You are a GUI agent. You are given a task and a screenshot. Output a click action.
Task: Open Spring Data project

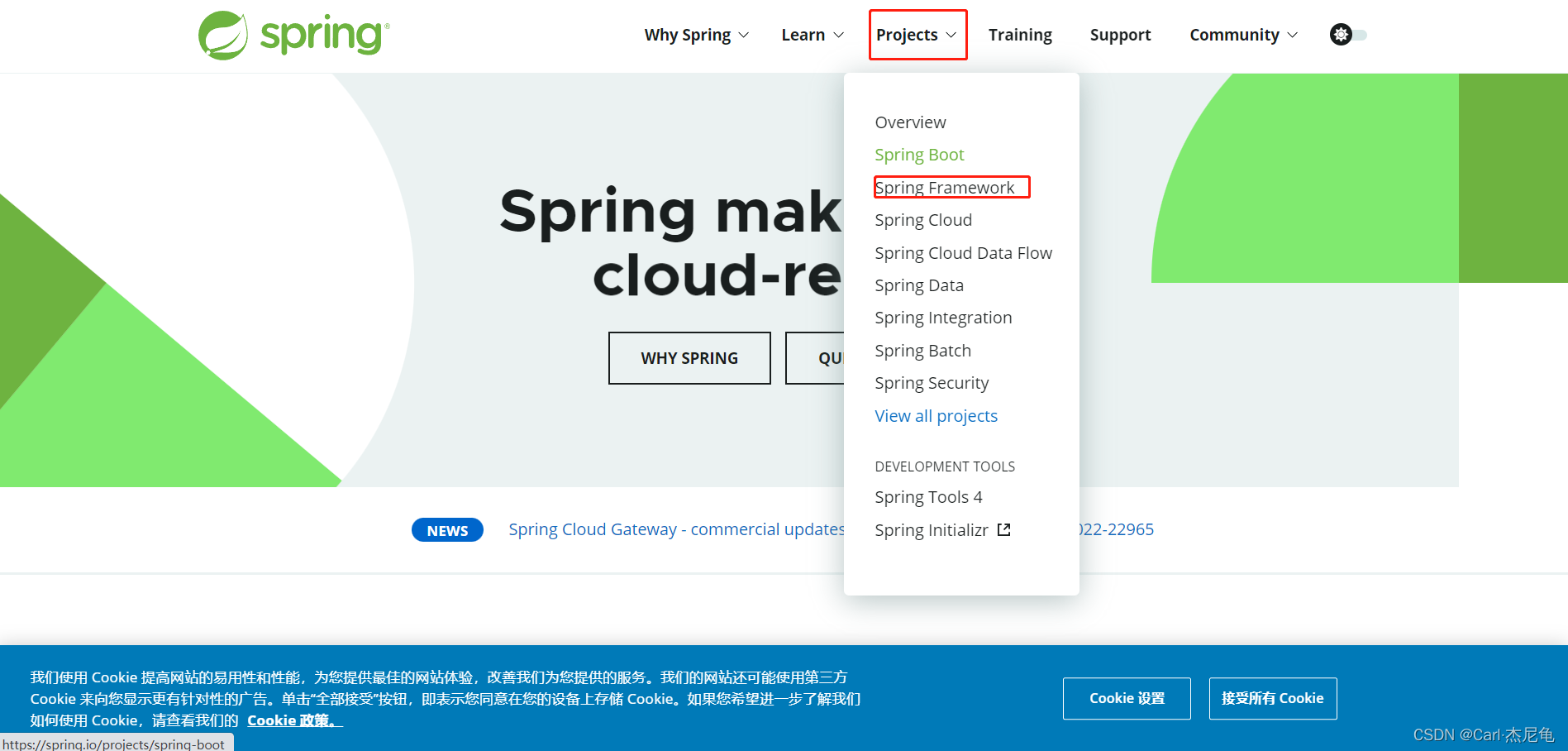click(919, 285)
